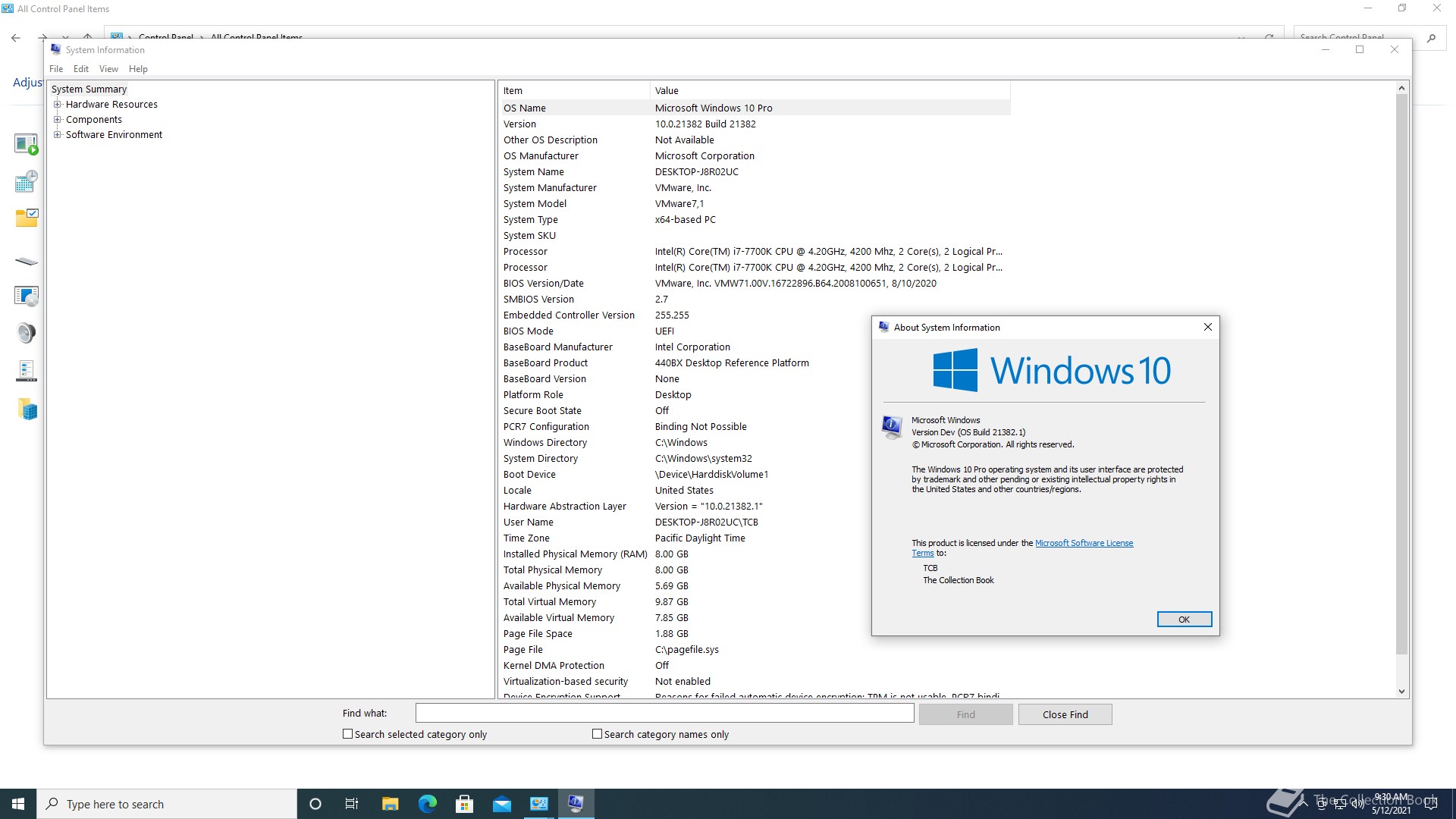The height and width of the screenshot is (819, 1456).
Task: Open the Mail app on the taskbar
Action: coord(502,804)
